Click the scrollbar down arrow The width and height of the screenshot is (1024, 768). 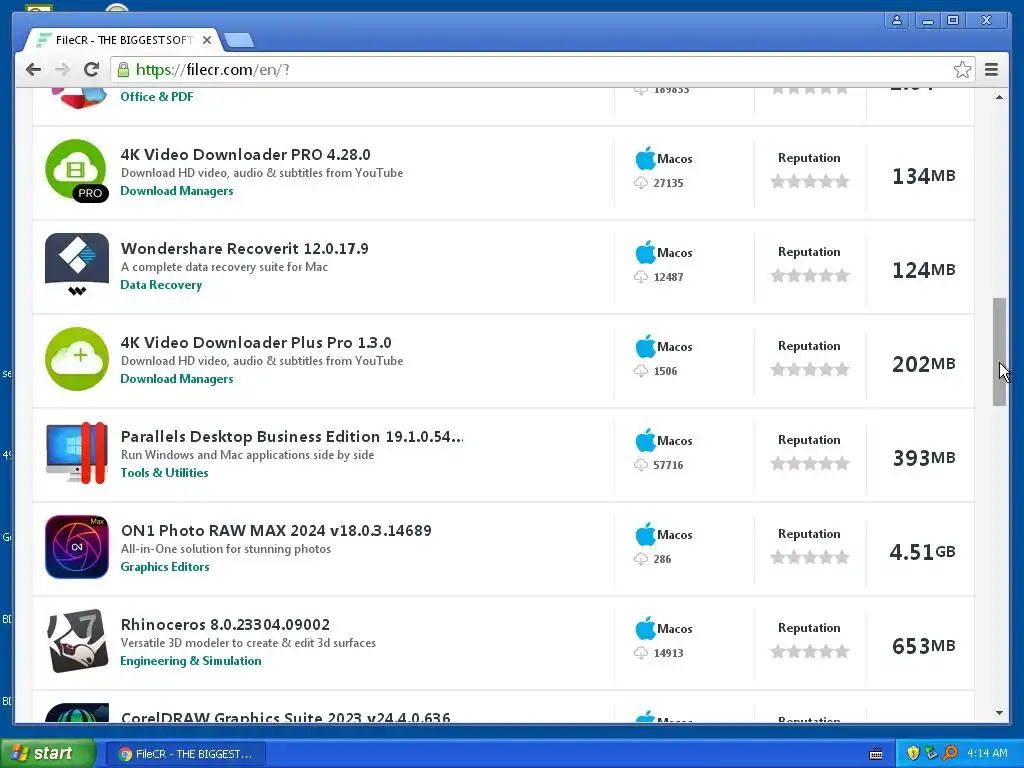999,713
